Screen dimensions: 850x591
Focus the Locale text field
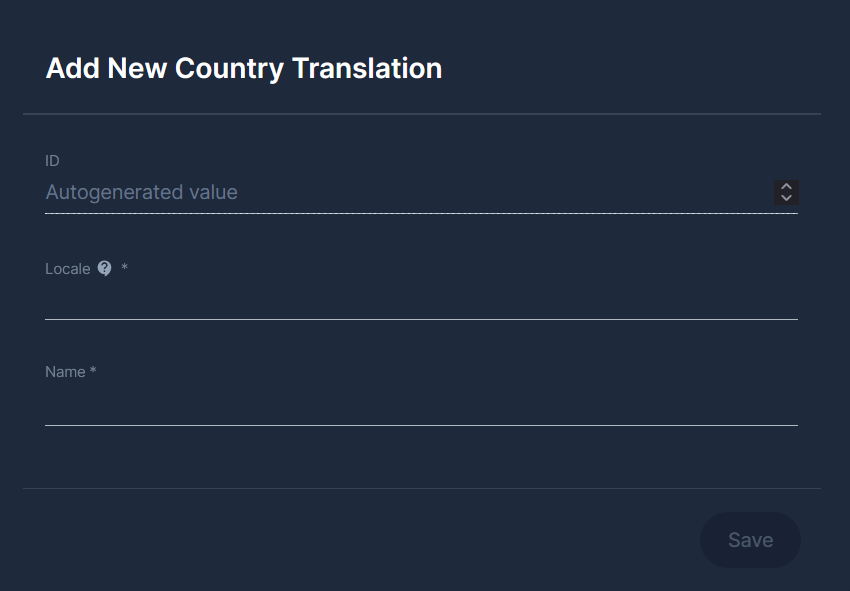pyautogui.click(x=420, y=300)
